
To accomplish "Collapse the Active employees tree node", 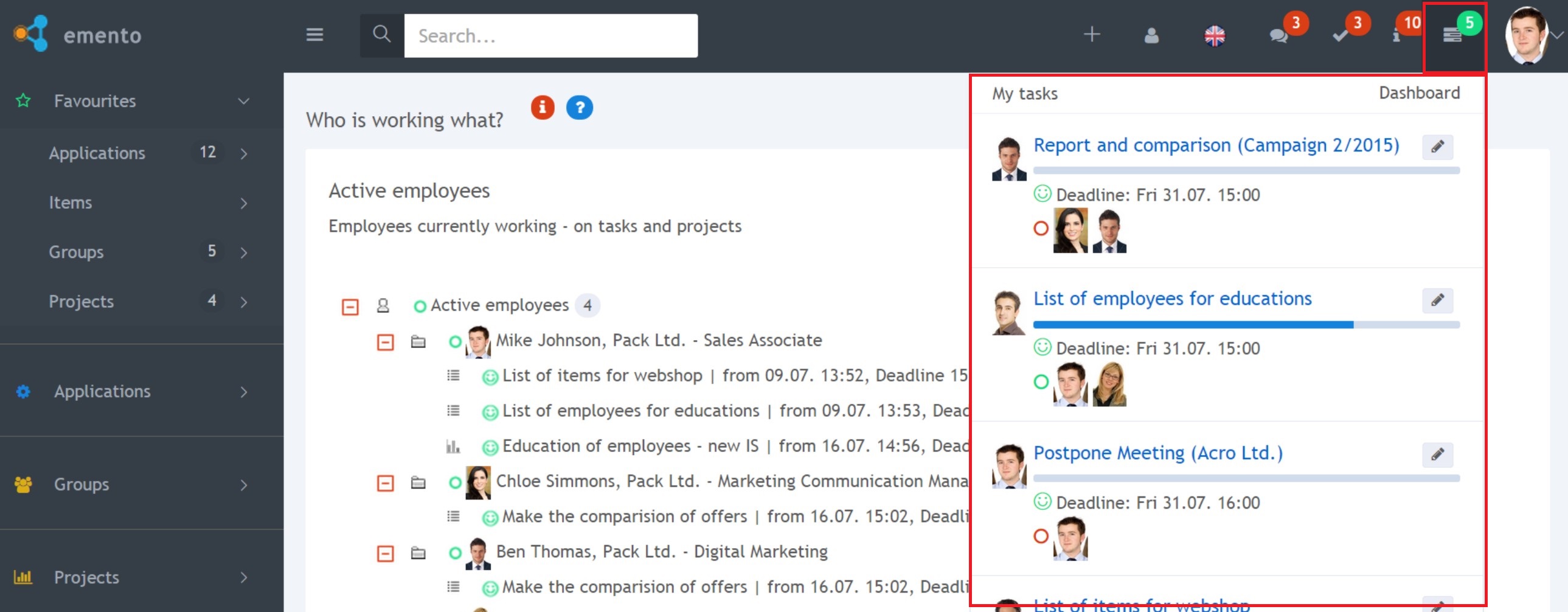I will pyautogui.click(x=350, y=307).
